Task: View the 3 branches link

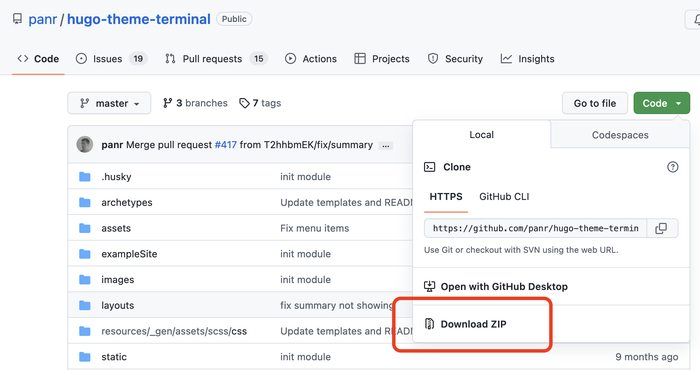Action: click(x=195, y=103)
